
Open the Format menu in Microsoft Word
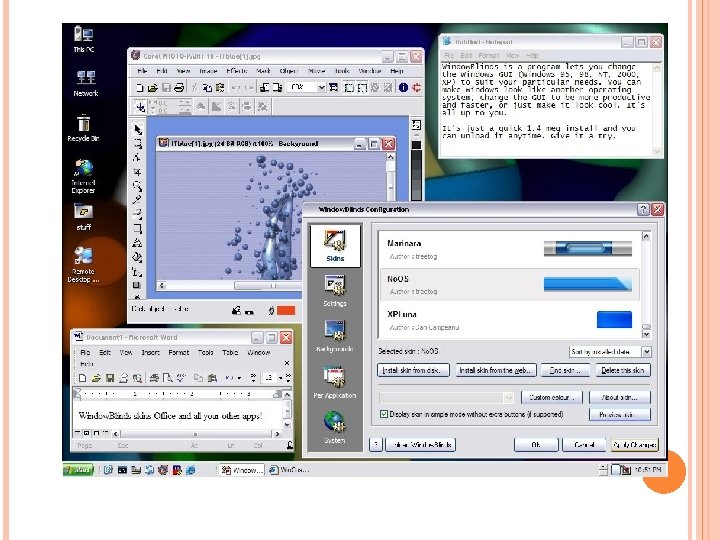coord(179,352)
